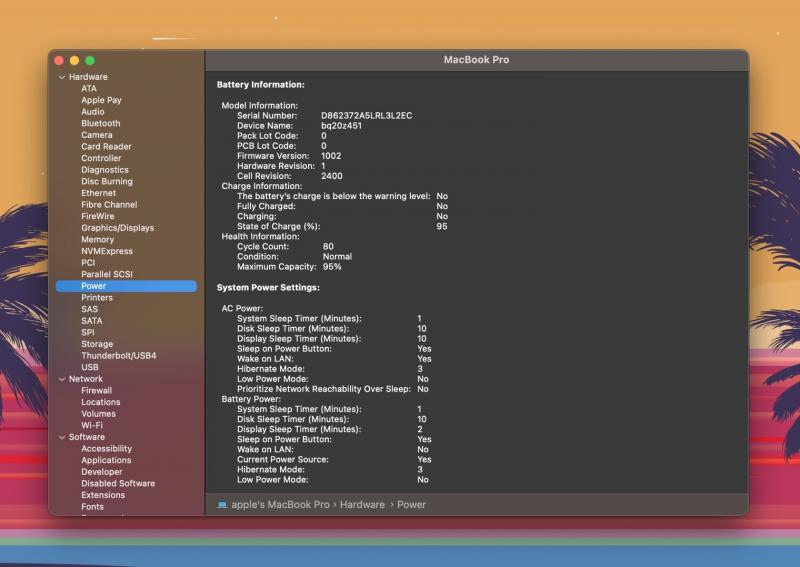Viewport: 800px width, 567px height.
Task: Open SPI hardware details
Action: 88,332
